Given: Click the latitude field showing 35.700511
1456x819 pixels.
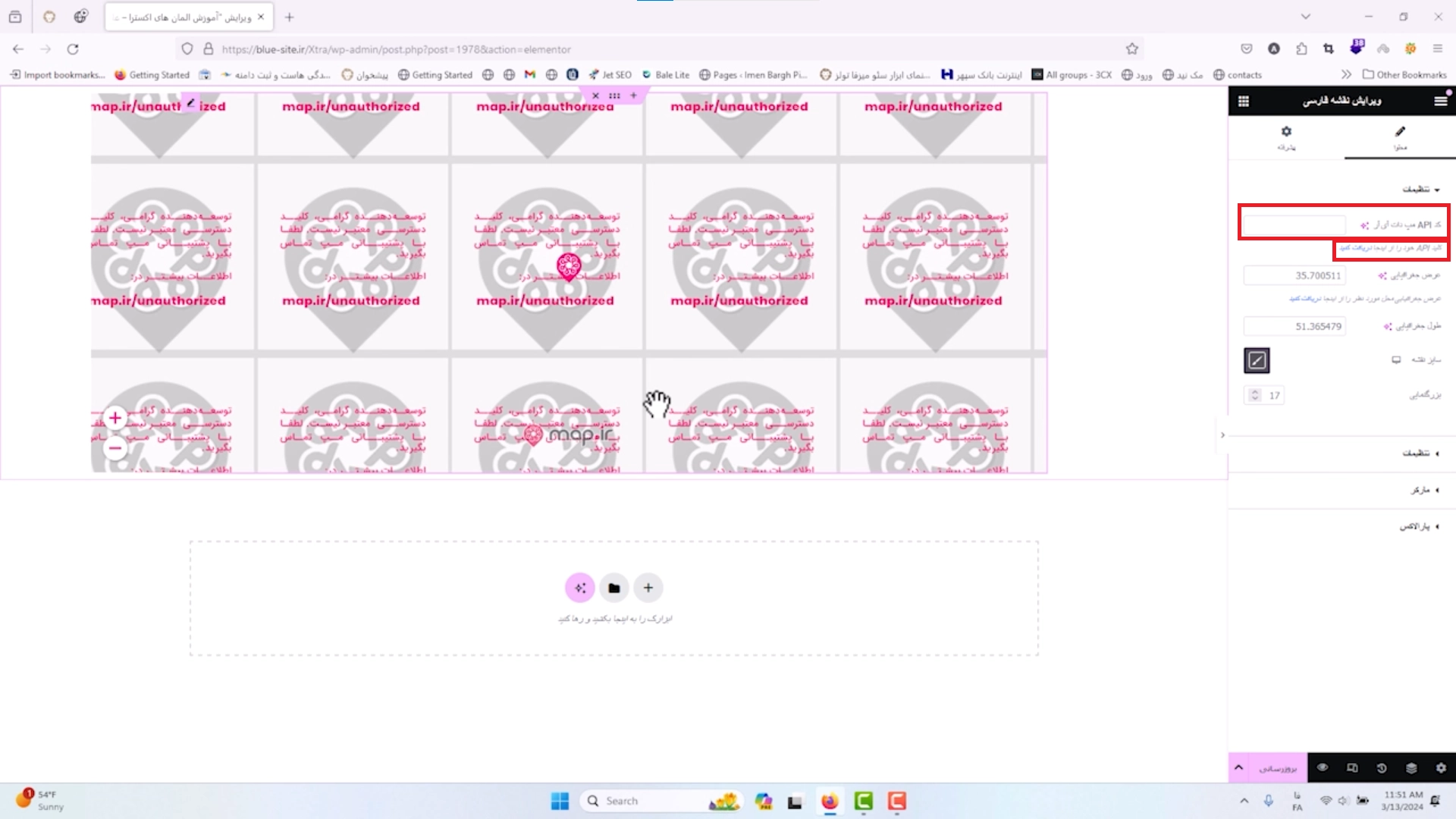Looking at the screenshot, I should [1294, 276].
